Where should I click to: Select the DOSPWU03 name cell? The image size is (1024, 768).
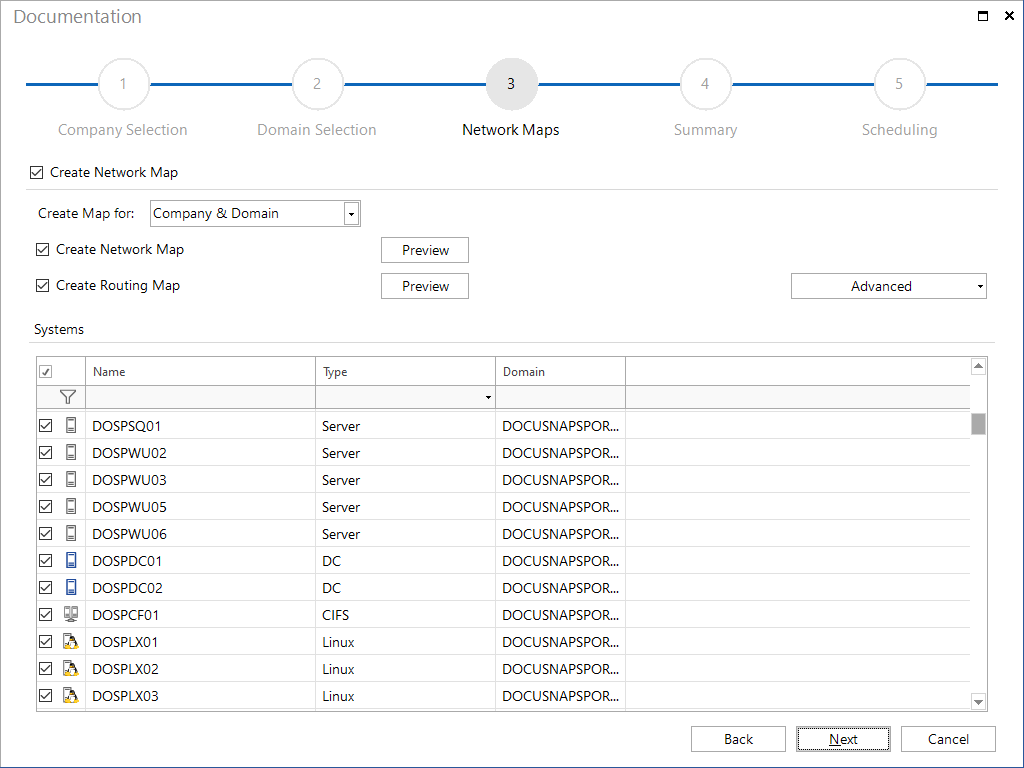point(200,479)
